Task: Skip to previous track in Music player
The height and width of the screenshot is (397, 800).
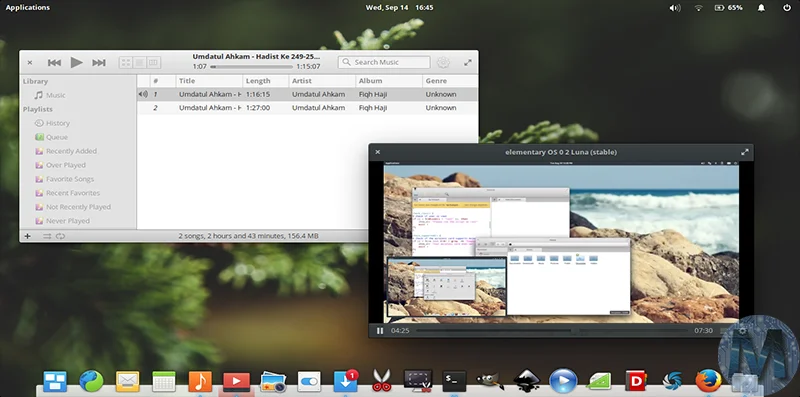Action: (x=54, y=62)
